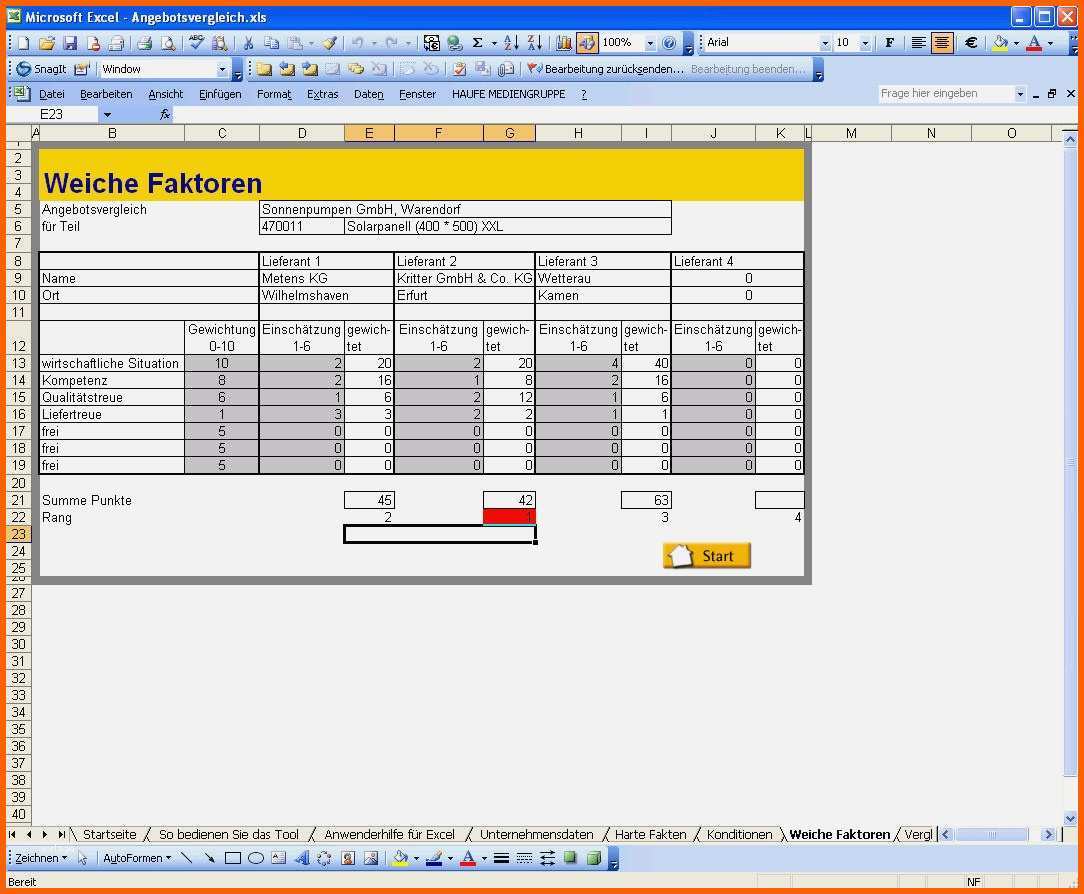The height and width of the screenshot is (894, 1084).
Task: Open the Name Box dropdown arrow
Action: pyautogui.click(x=107, y=115)
